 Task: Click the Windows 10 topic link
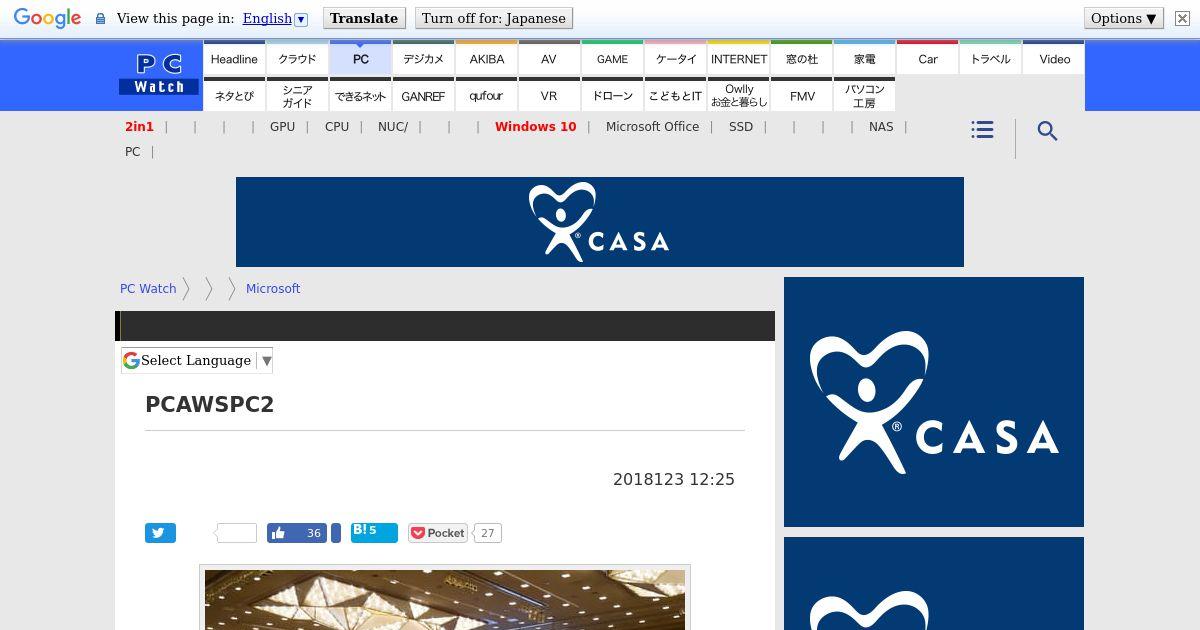pos(535,127)
